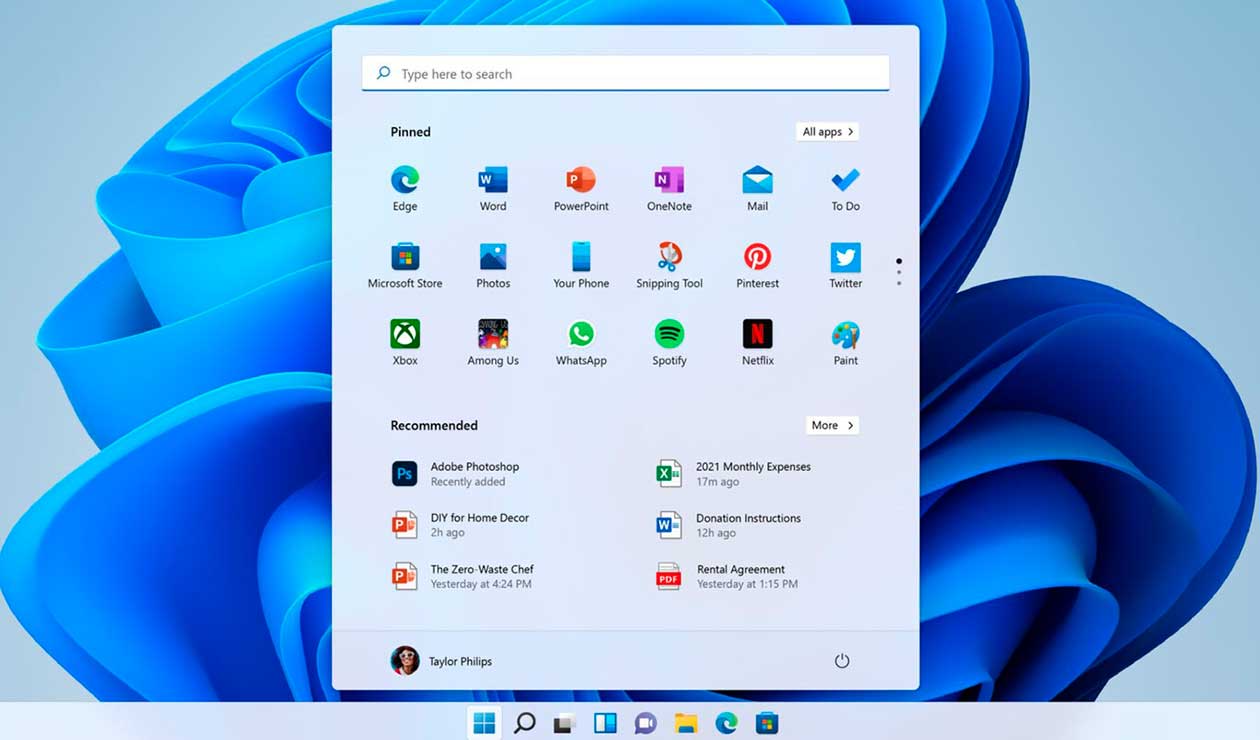The image size is (1260, 740).
Task: Open Search from the taskbar
Action: (524, 722)
